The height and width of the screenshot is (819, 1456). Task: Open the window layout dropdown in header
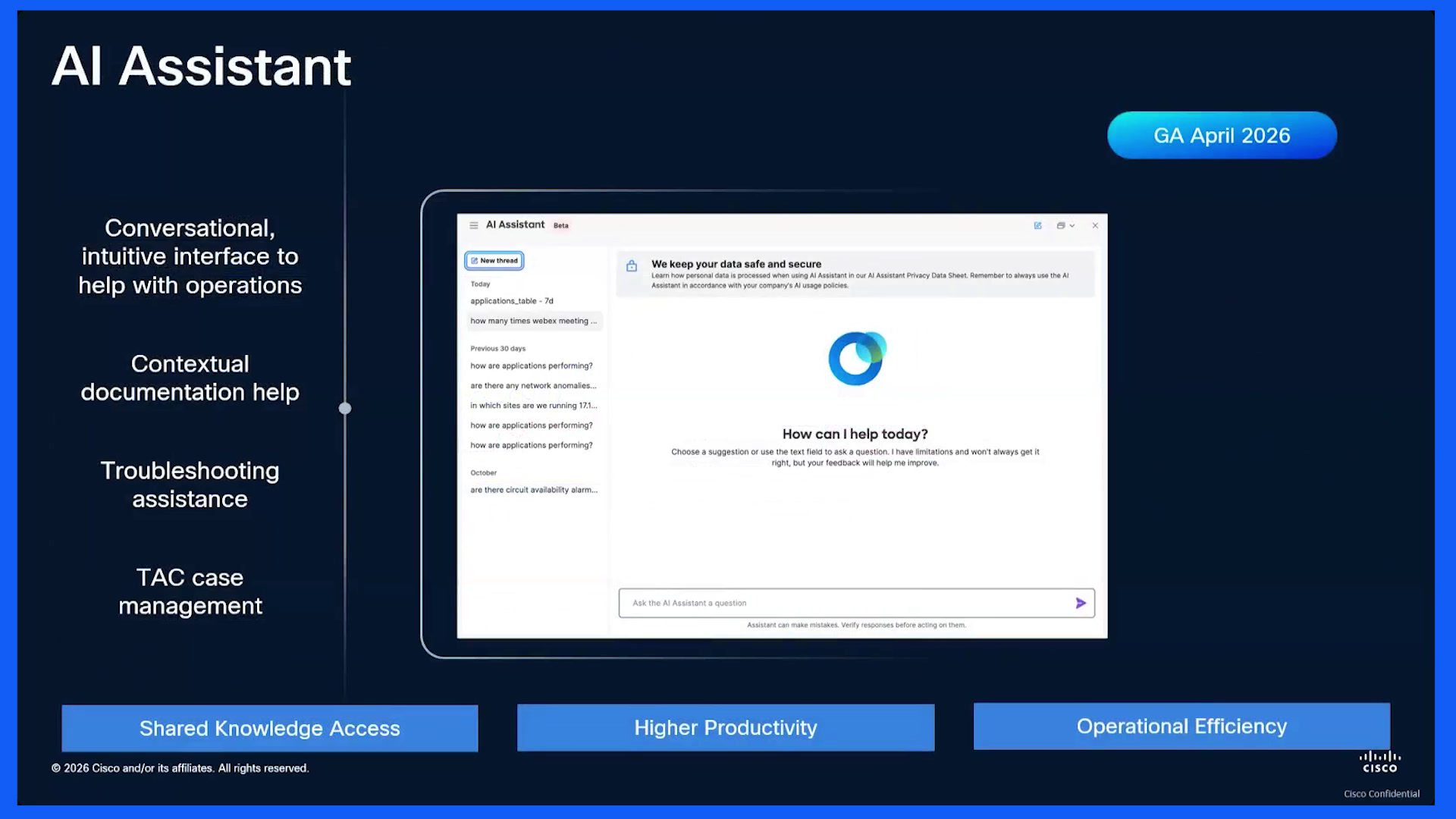pos(1065,225)
